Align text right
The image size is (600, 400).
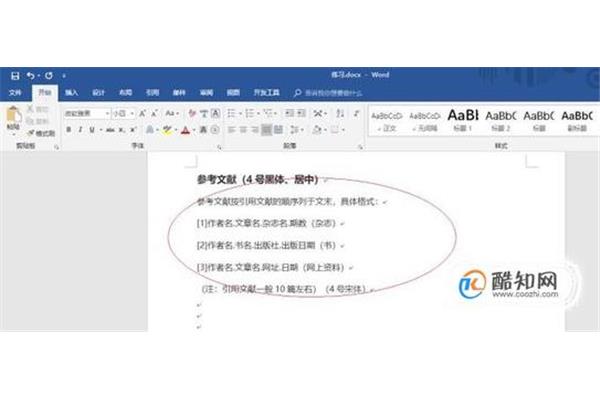click(x=254, y=130)
